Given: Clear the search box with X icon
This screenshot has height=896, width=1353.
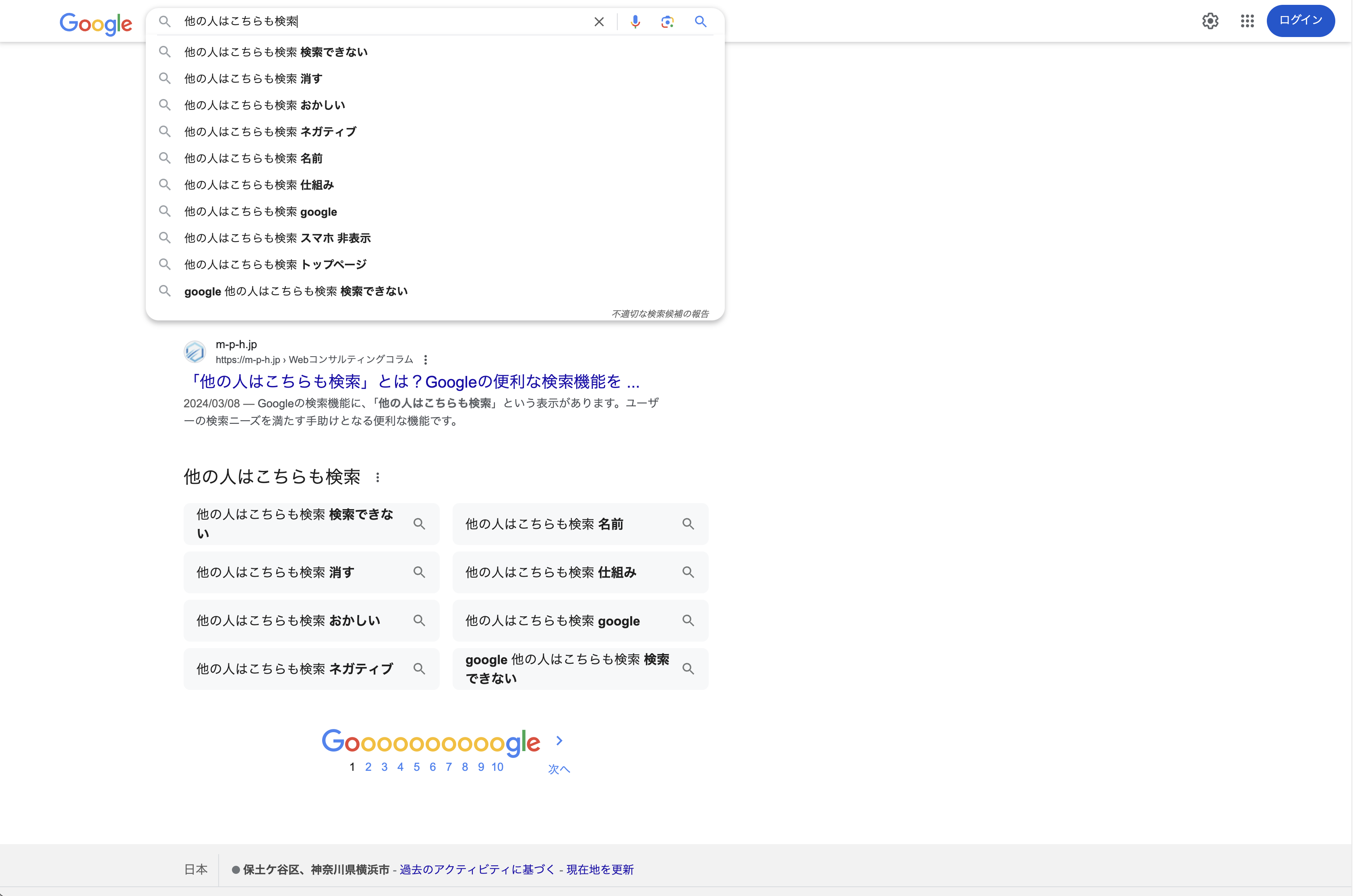Looking at the screenshot, I should coord(599,22).
